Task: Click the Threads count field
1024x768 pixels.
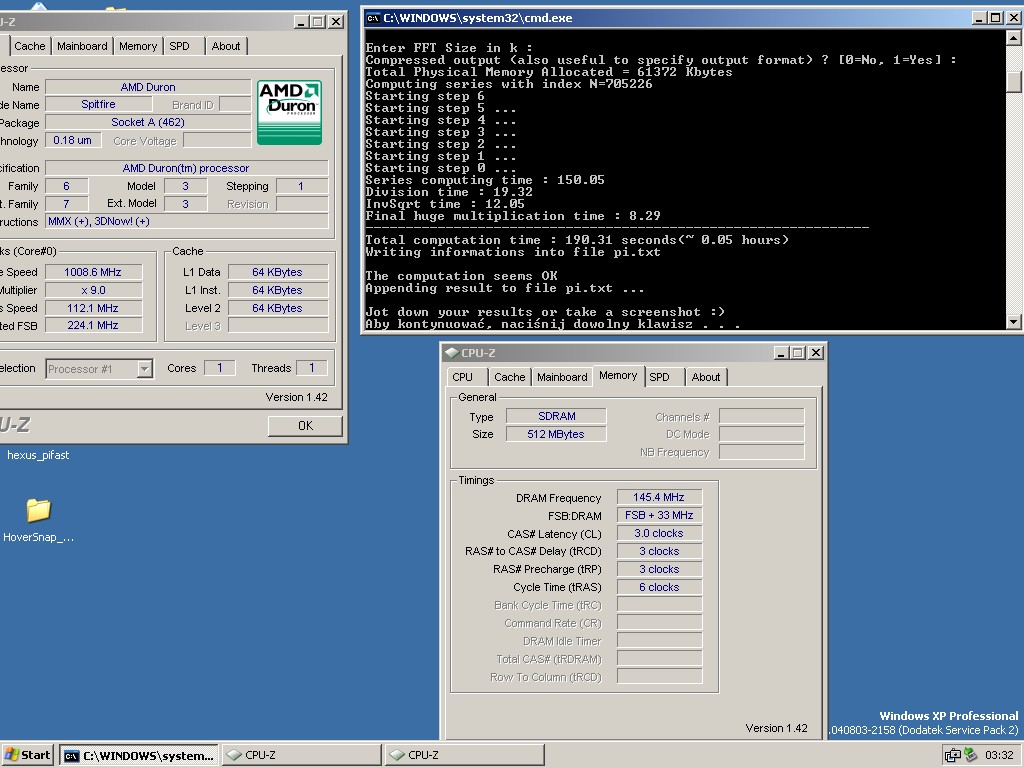Action: (312, 368)
